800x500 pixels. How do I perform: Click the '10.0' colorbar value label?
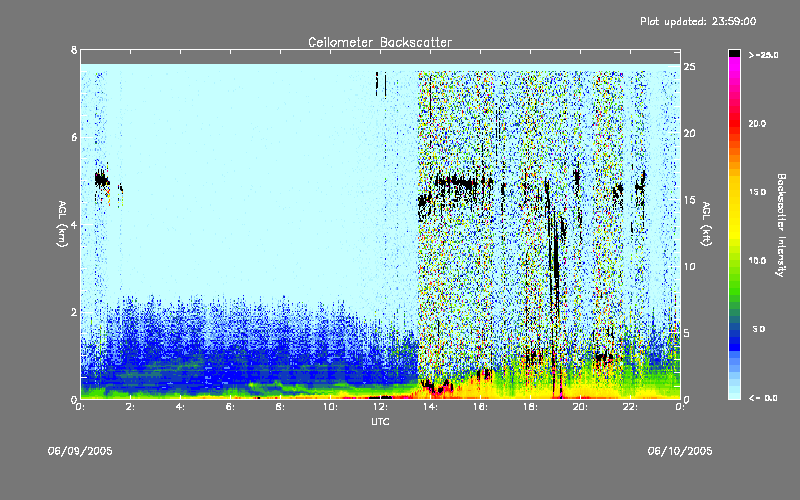(x=757, y=260)
